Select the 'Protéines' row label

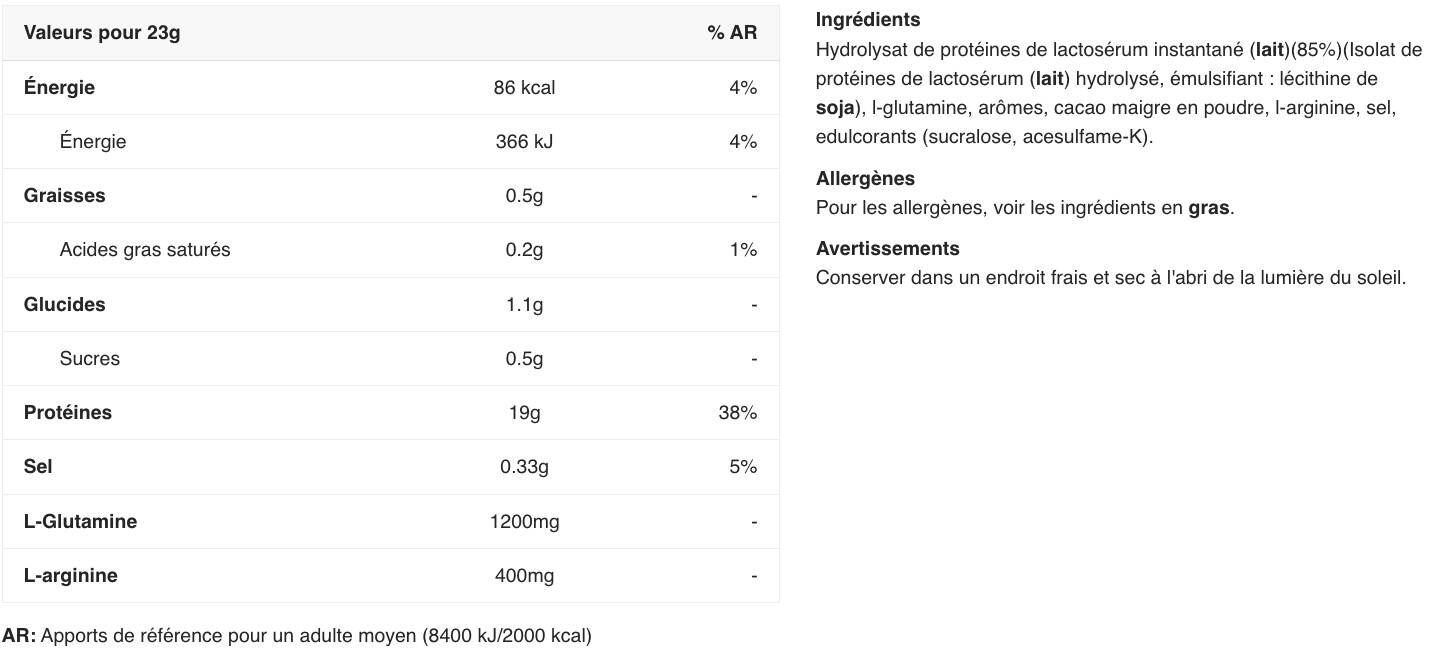[68, 413]
